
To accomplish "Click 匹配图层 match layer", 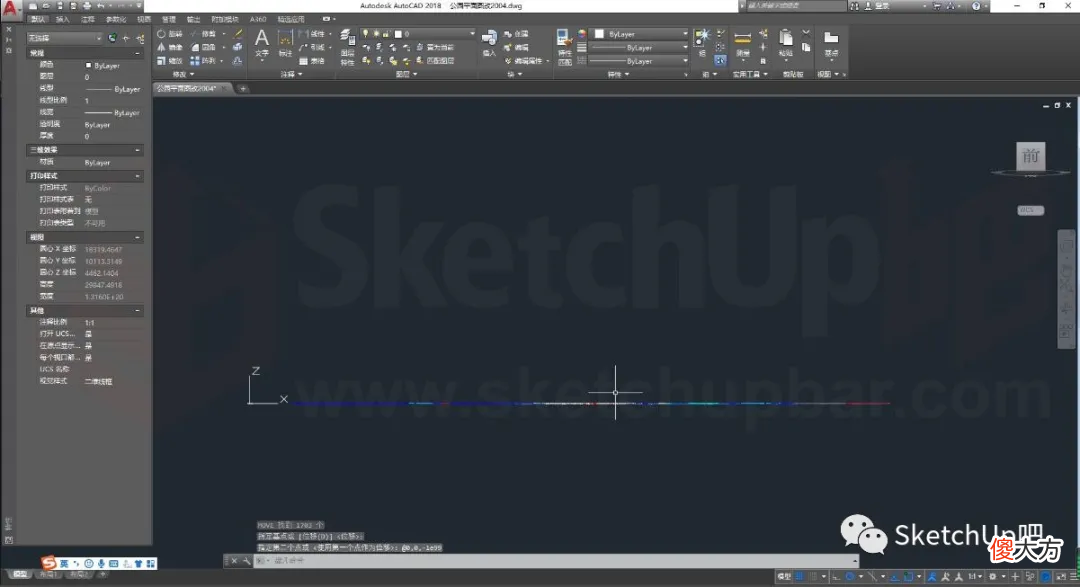I will point(435,61).
